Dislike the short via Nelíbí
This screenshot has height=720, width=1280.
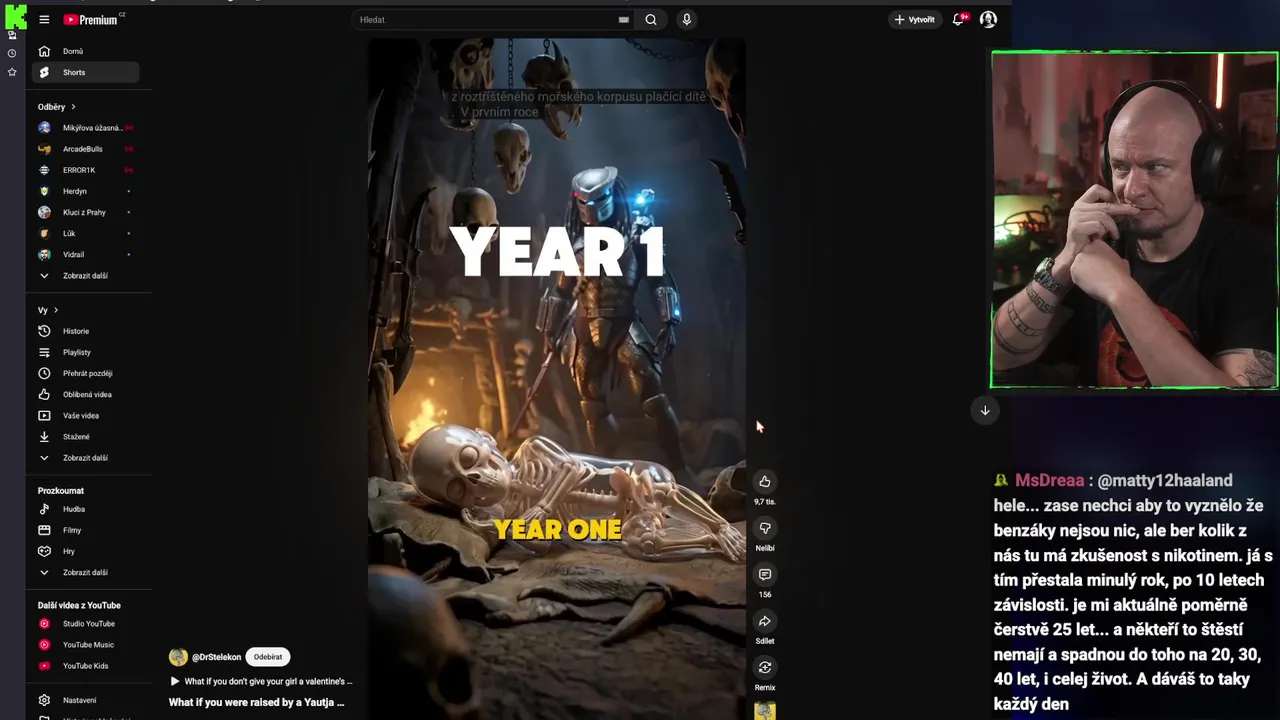click(765, 528)
